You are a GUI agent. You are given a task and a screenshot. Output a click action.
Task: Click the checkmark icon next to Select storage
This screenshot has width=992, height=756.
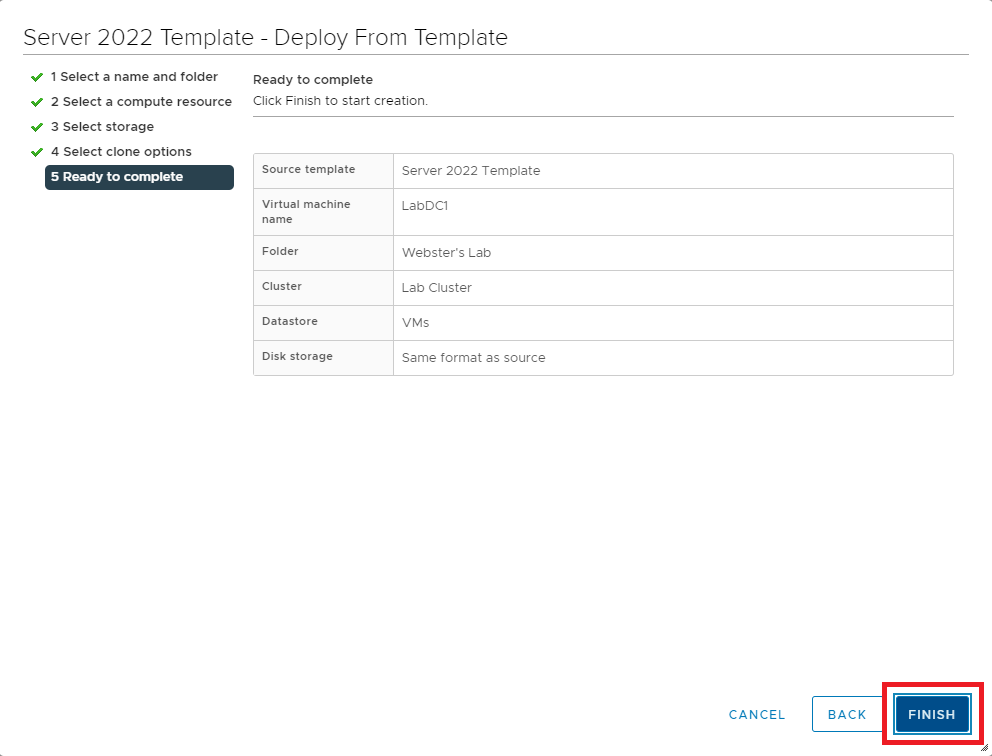point(37,127)
